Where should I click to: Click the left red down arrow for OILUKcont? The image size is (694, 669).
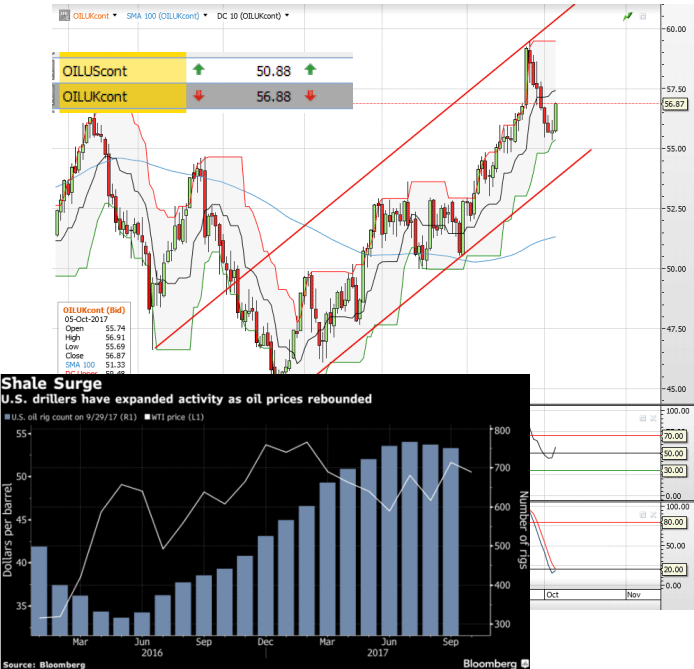coord(199,96)
